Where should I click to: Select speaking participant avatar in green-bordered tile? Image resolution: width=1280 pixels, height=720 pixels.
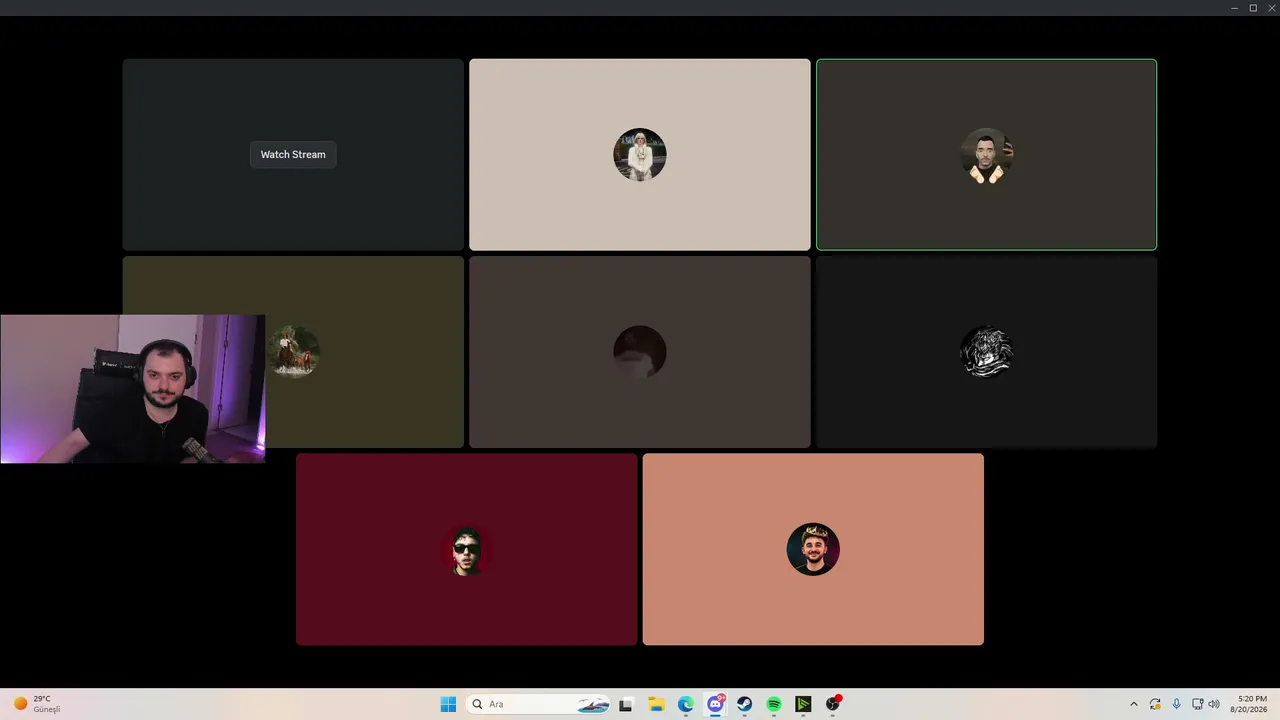[986, 155]
